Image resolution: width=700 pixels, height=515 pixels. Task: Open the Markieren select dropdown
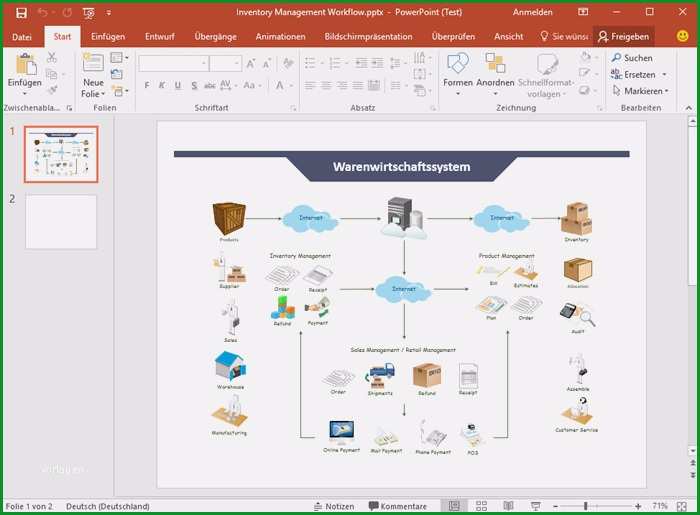coord(640,91)
